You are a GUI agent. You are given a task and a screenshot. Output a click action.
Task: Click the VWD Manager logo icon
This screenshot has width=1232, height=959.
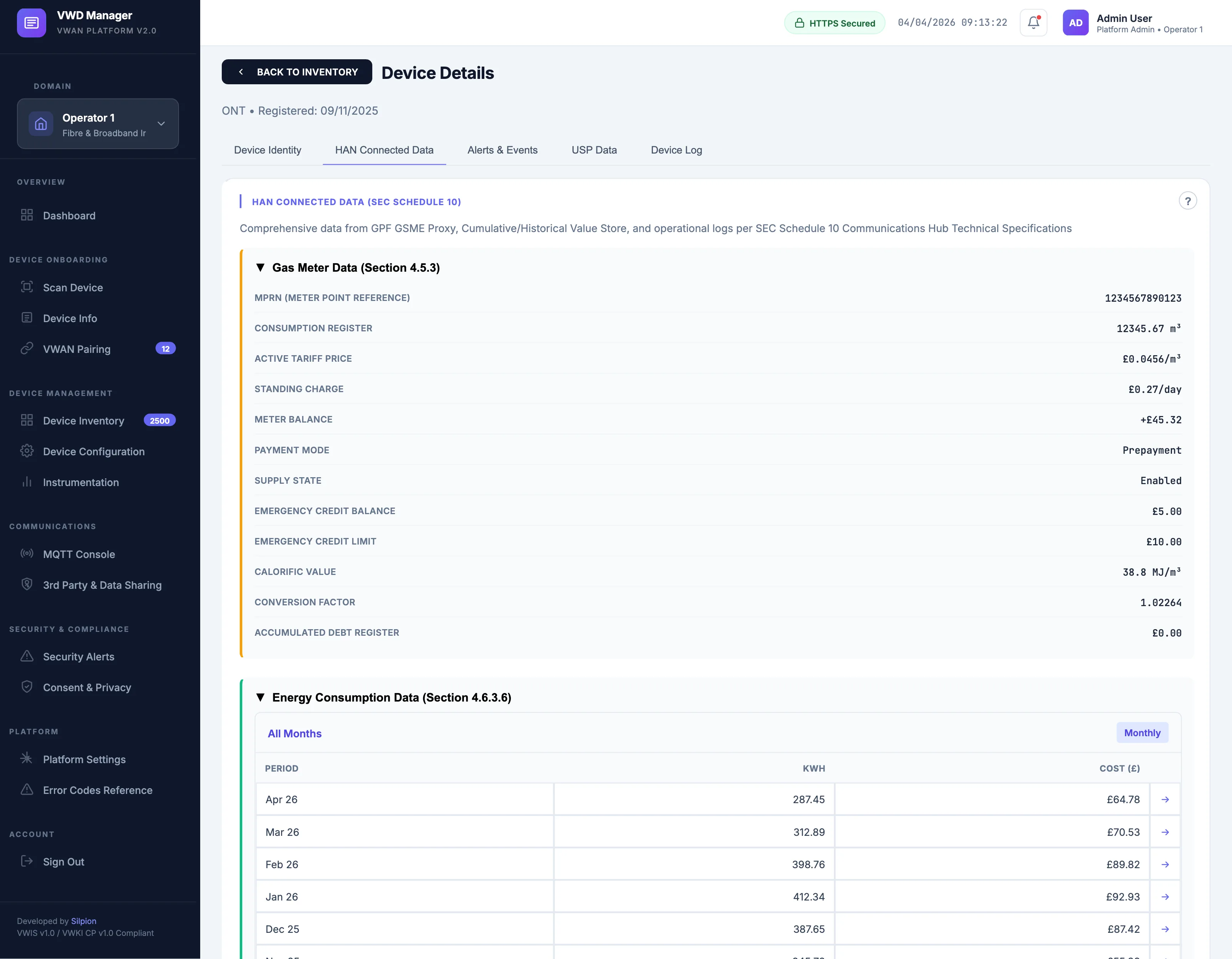click(32, 23)
